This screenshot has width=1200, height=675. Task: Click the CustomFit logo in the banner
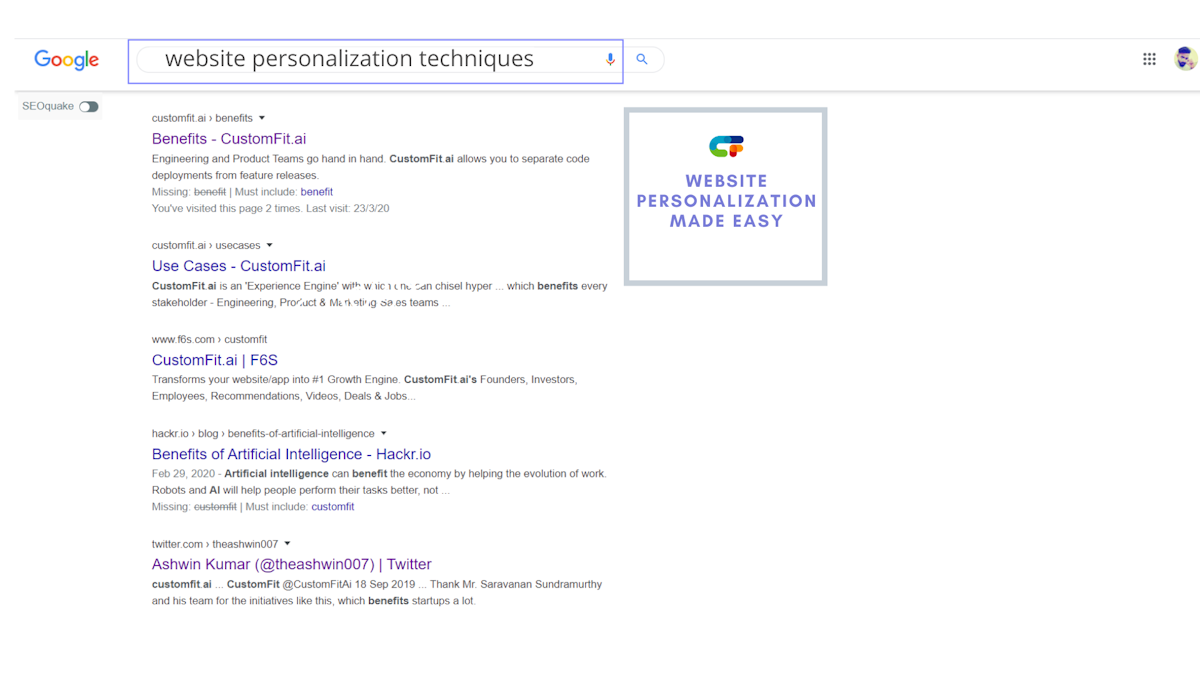[x=726, y=147]
